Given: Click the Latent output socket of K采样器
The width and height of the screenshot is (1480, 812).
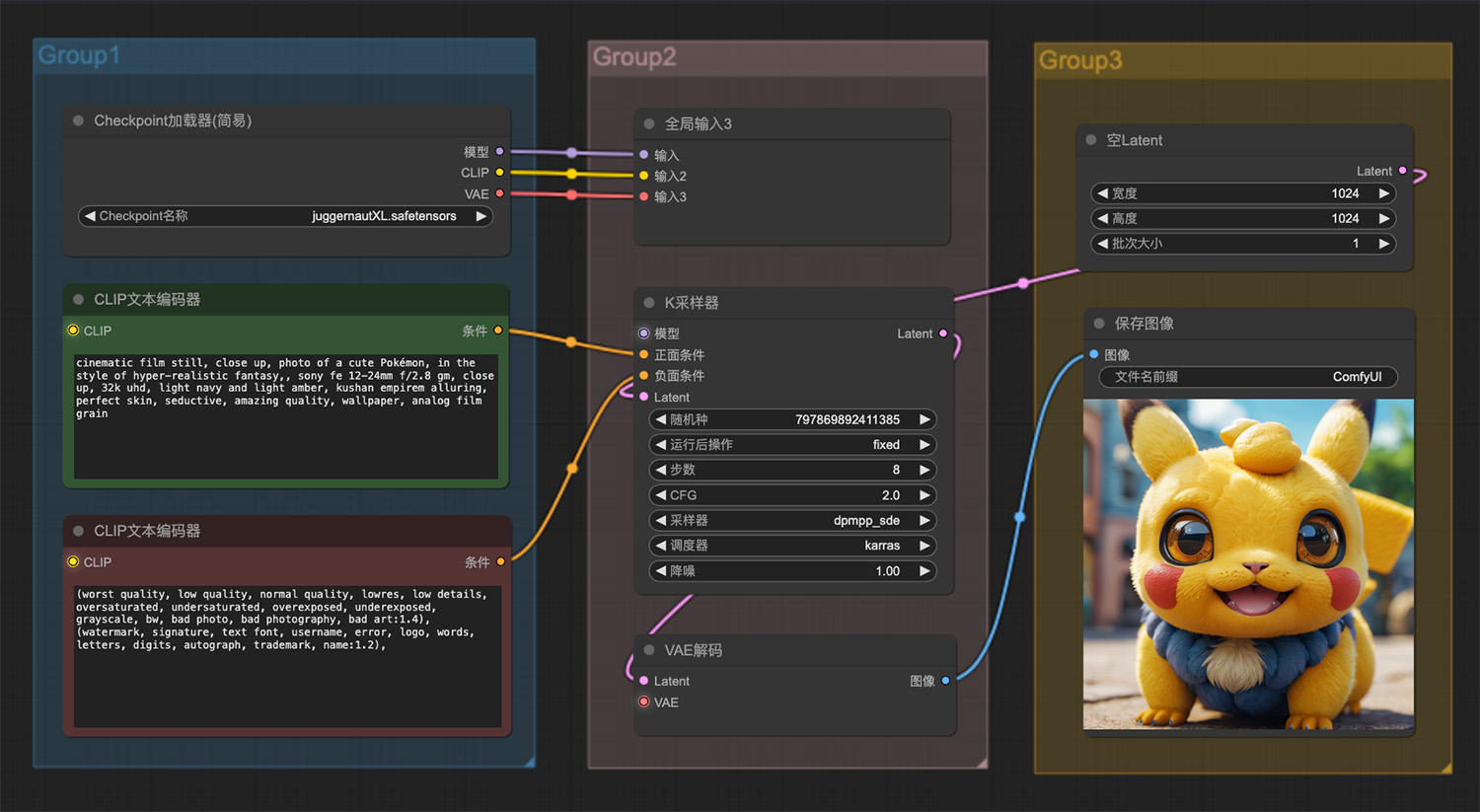Looking at the screenshot, I should [x=943, y=333].
